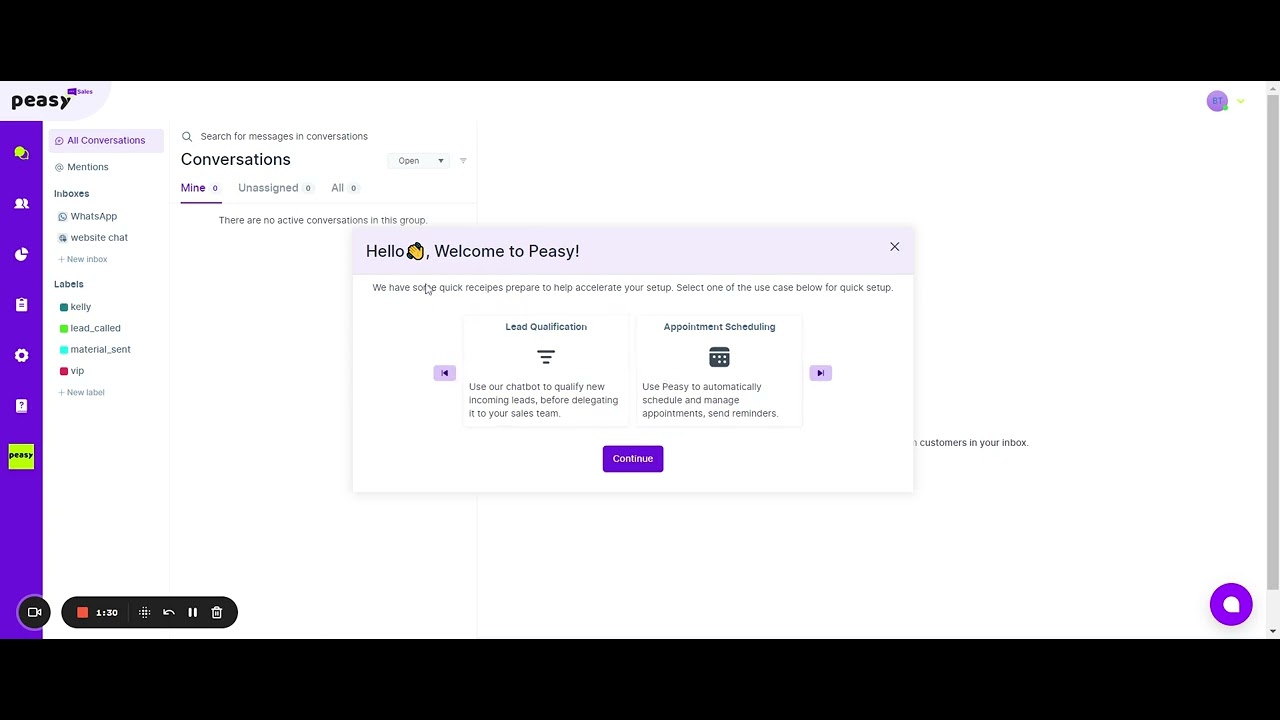Open the Reports pie chart icon
This screenshot has height=720, width=1280.
coord(21,254)
